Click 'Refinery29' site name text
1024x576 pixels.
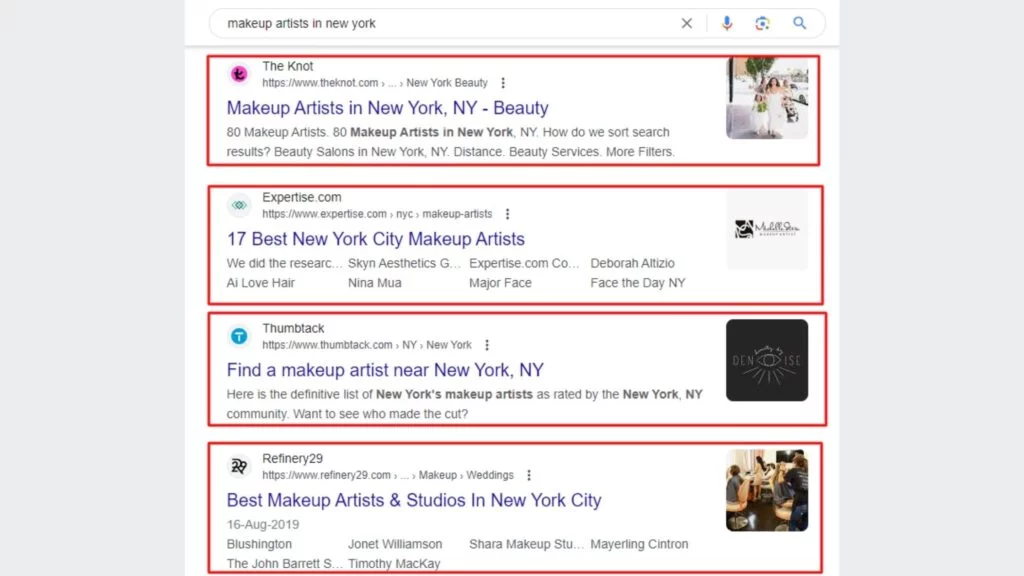point(293,458)
